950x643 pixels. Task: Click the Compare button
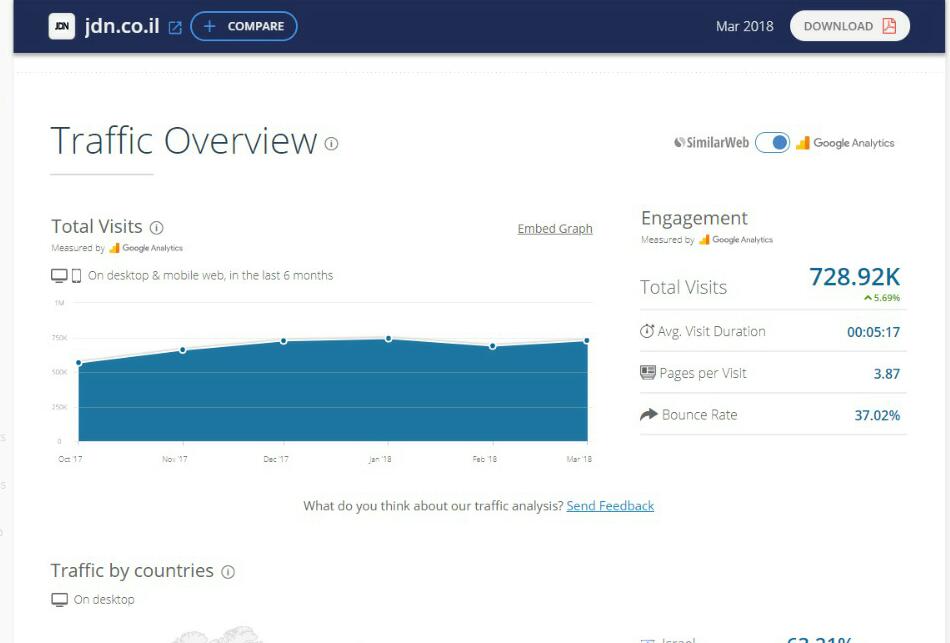pos(244,27)
